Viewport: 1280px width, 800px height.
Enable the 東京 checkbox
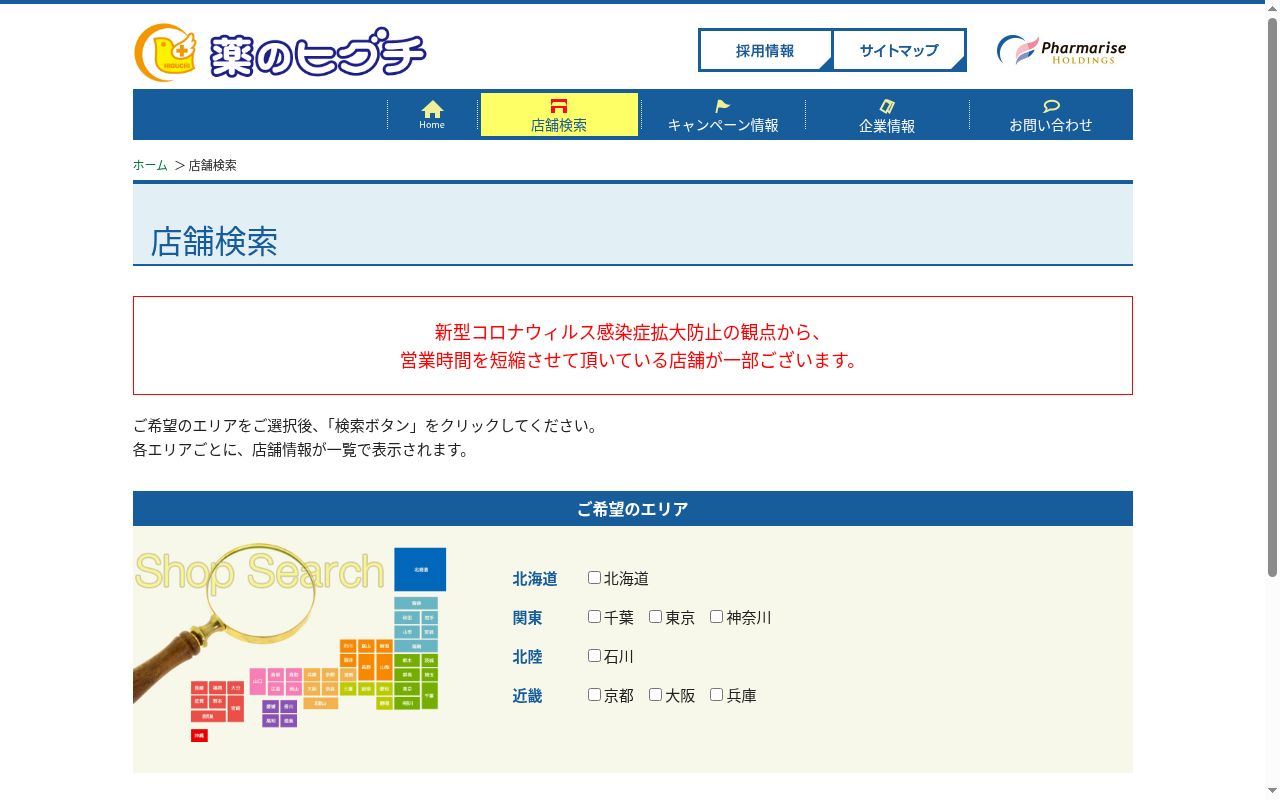(655, 617)
